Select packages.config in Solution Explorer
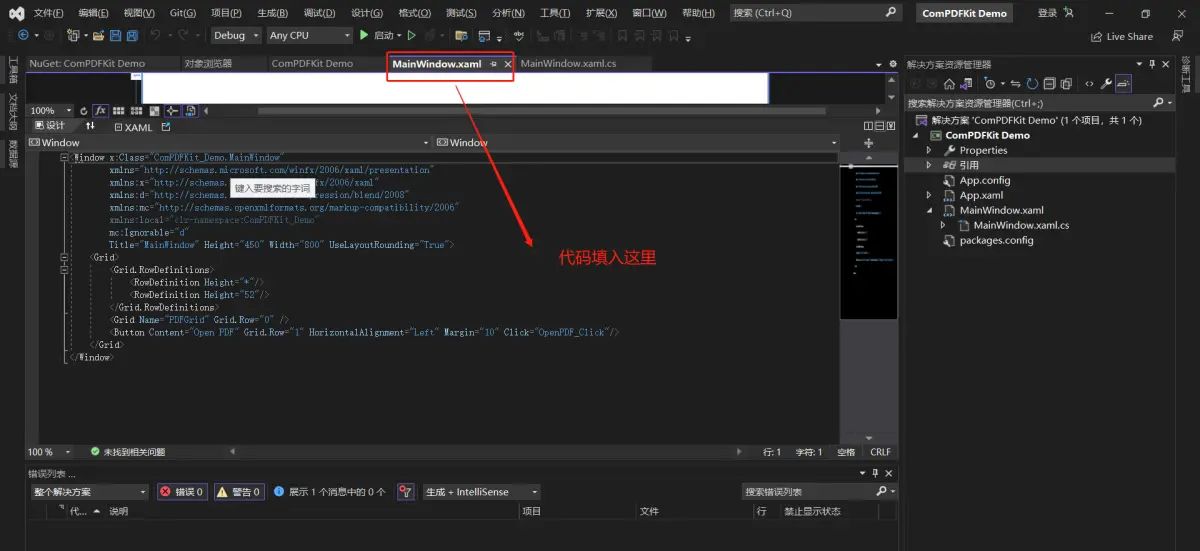1200x551 pixels. point(996,240)
